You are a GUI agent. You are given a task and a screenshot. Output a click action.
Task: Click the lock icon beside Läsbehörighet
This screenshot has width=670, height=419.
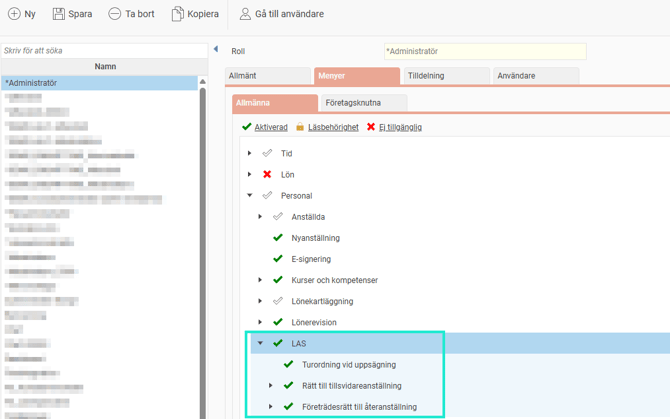tap(300, 127)
